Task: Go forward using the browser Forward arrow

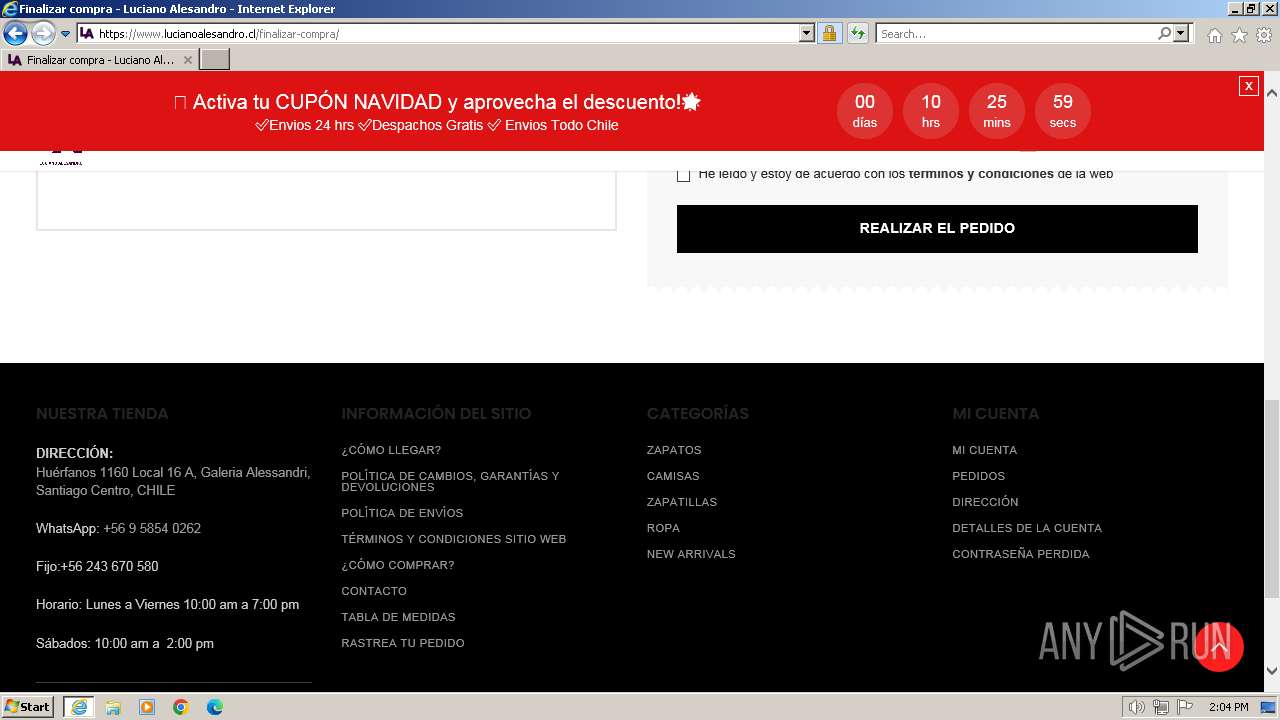Action: pyautogui.click(x=42, y=34)
